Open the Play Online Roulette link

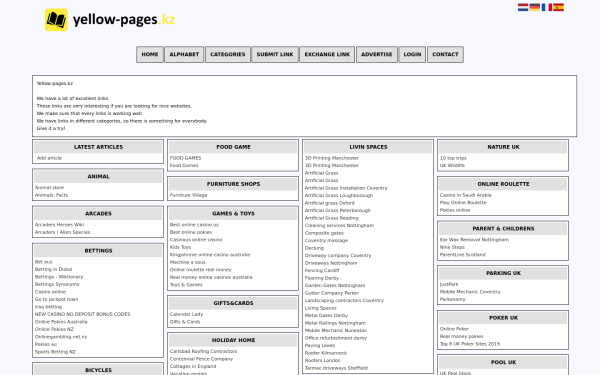463,202
